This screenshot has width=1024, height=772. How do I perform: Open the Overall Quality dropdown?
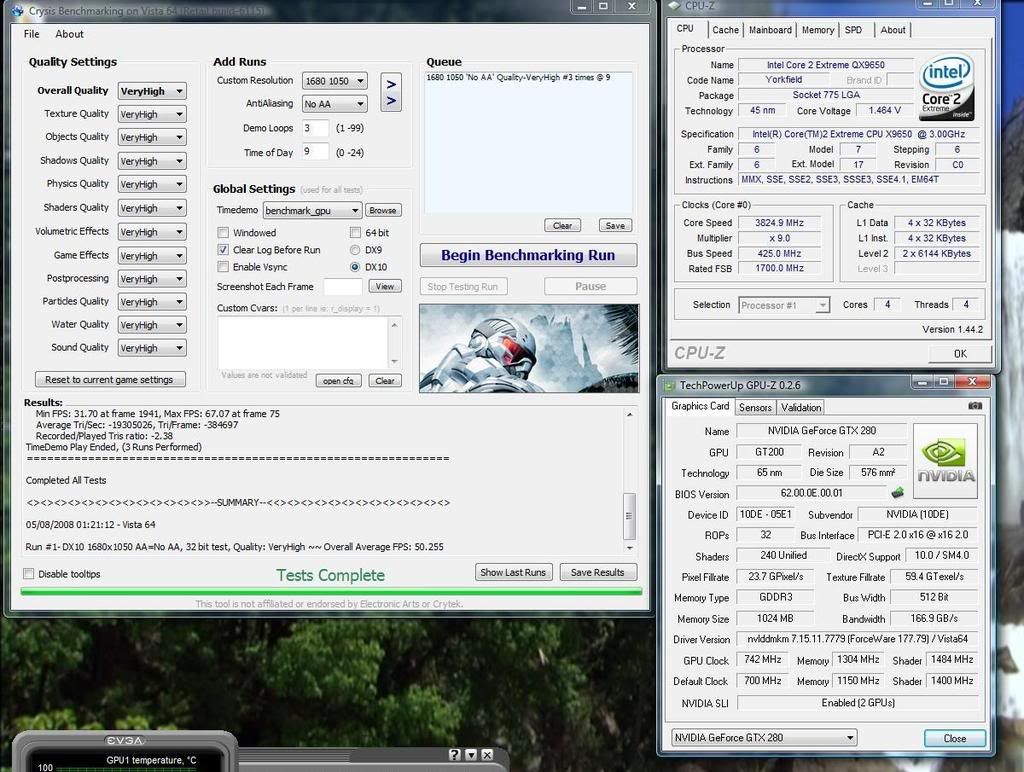point(152,91)
